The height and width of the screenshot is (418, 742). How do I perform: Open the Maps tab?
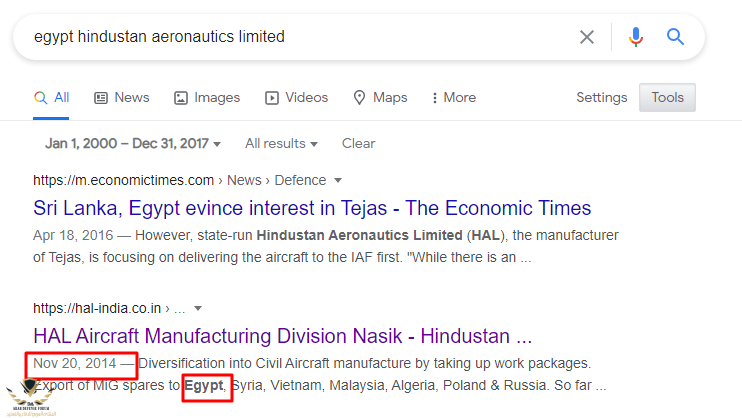pyautogui.click(x=380, y=97)
